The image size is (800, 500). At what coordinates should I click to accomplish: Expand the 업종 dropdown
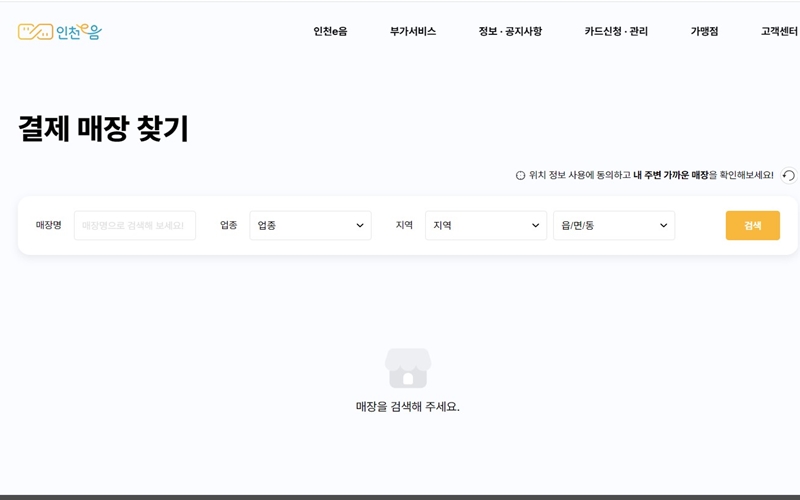[310, 226]
